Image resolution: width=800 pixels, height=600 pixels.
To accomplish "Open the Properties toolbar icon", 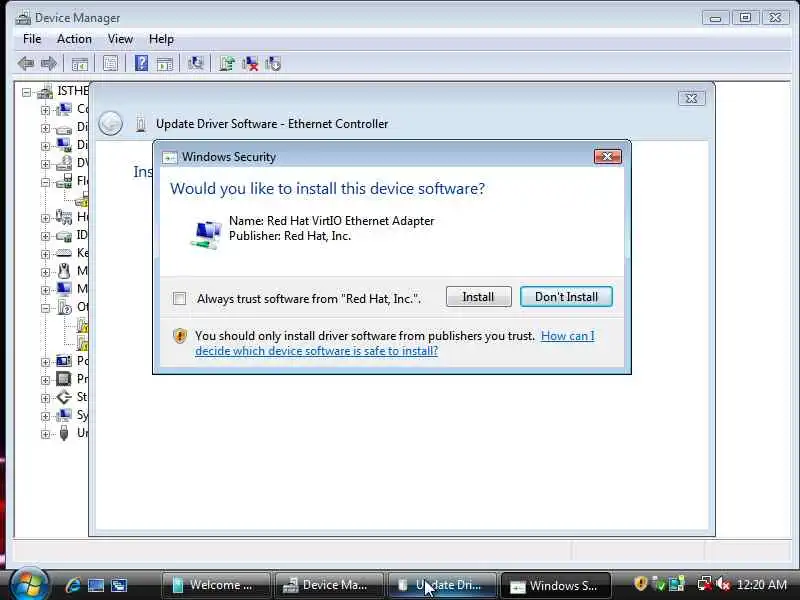I will (x=110, y=64).
